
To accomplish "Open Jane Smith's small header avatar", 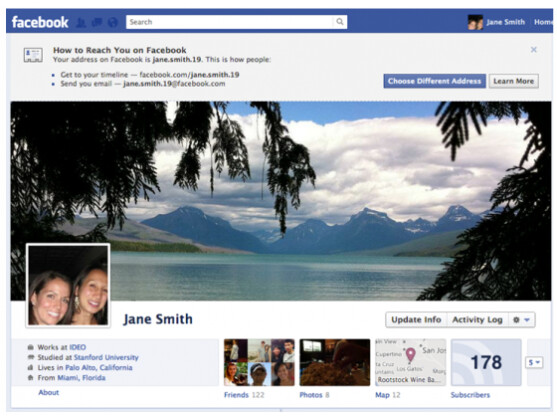I will click(475, 22).
